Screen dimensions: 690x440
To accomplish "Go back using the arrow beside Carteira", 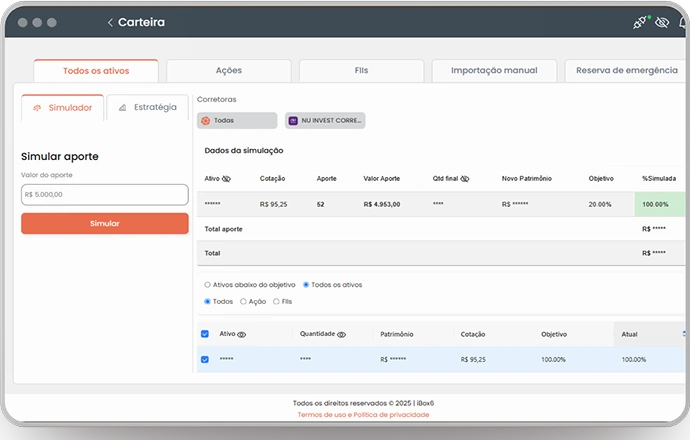I will (x=110, y=22).
